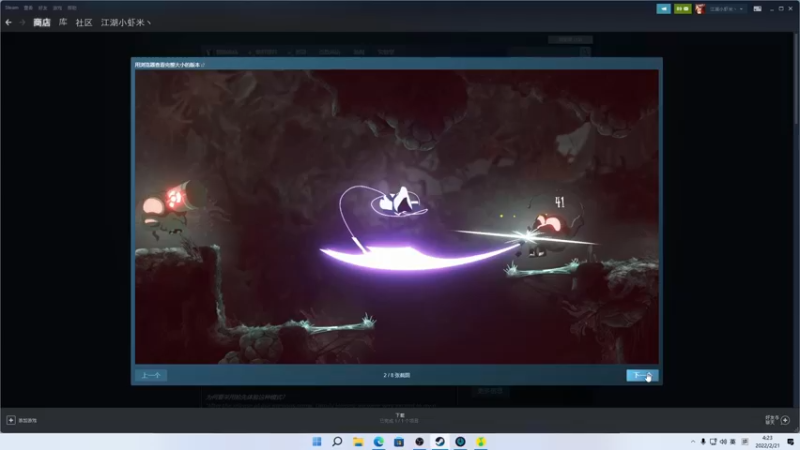Go back with the left arrow

[x=9, y=22]
